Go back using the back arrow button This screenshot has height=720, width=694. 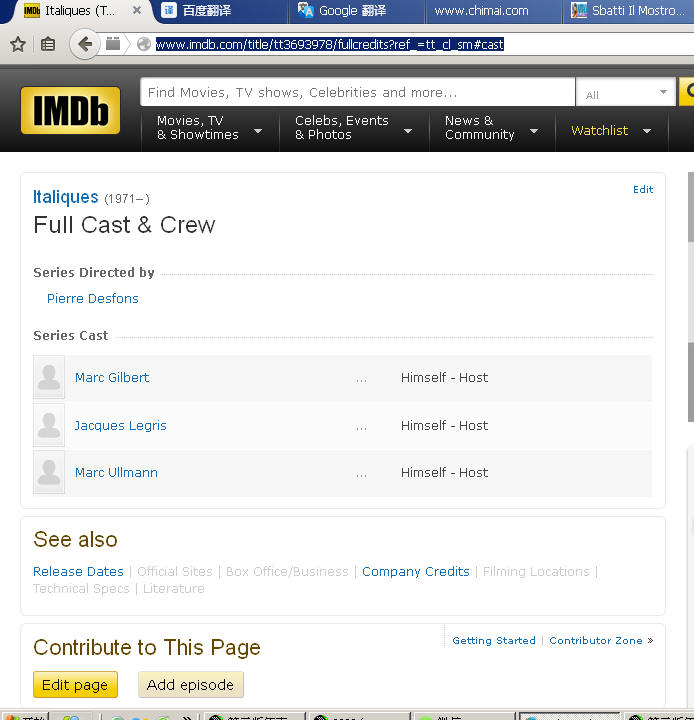coord(85,45)
